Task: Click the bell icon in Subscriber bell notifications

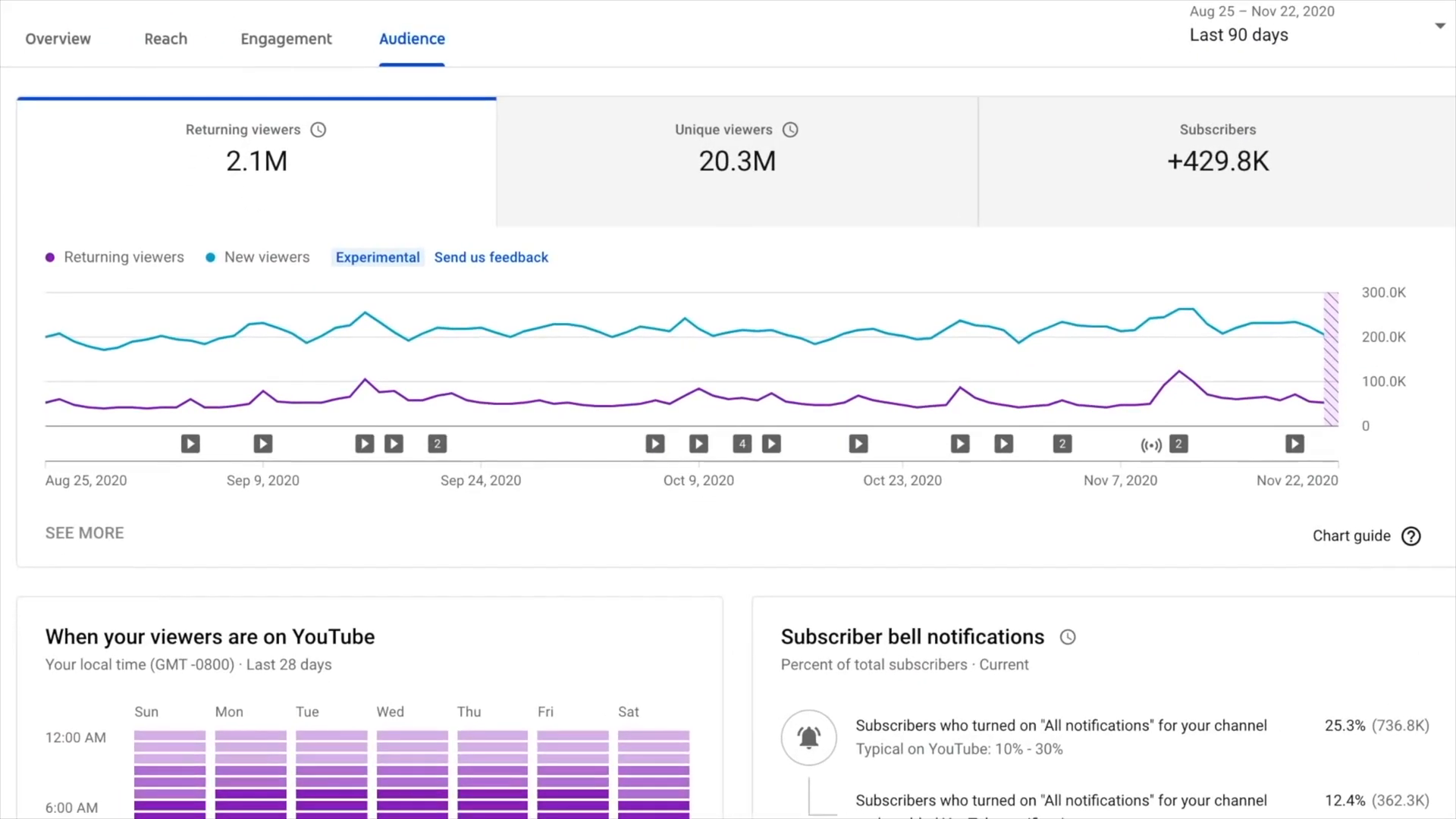Action: [x=809, y=737]
